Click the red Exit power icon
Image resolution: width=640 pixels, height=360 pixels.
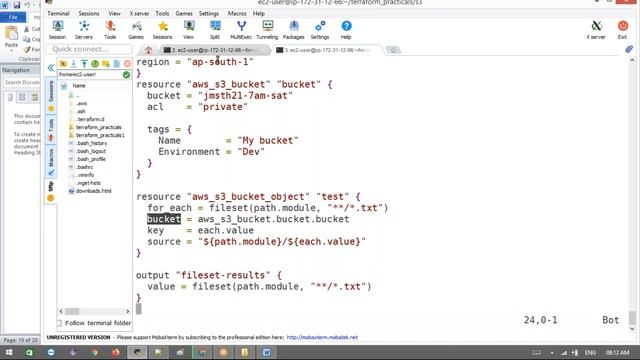[622, 30]
